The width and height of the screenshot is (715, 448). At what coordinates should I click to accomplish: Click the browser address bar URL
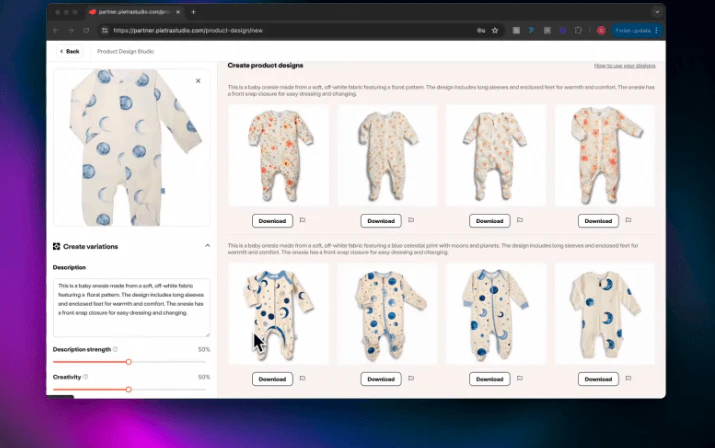pos(188,31)
